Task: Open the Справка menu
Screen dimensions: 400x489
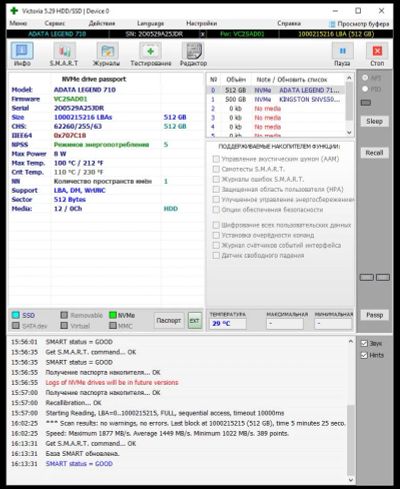Action: point(289,23)
